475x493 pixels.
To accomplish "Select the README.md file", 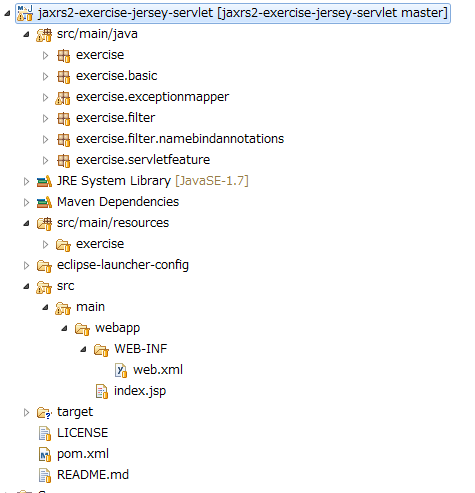I will pyautogui.click(x=93, y=475).
